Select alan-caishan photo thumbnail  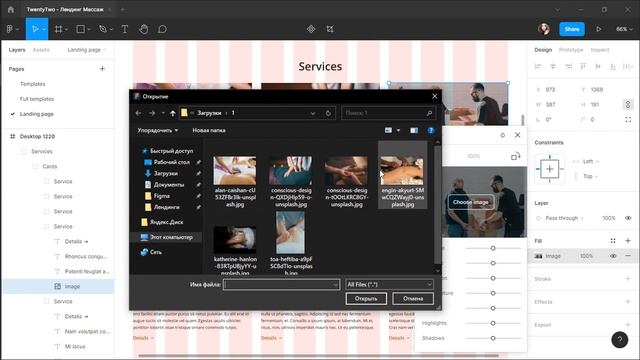235,171
